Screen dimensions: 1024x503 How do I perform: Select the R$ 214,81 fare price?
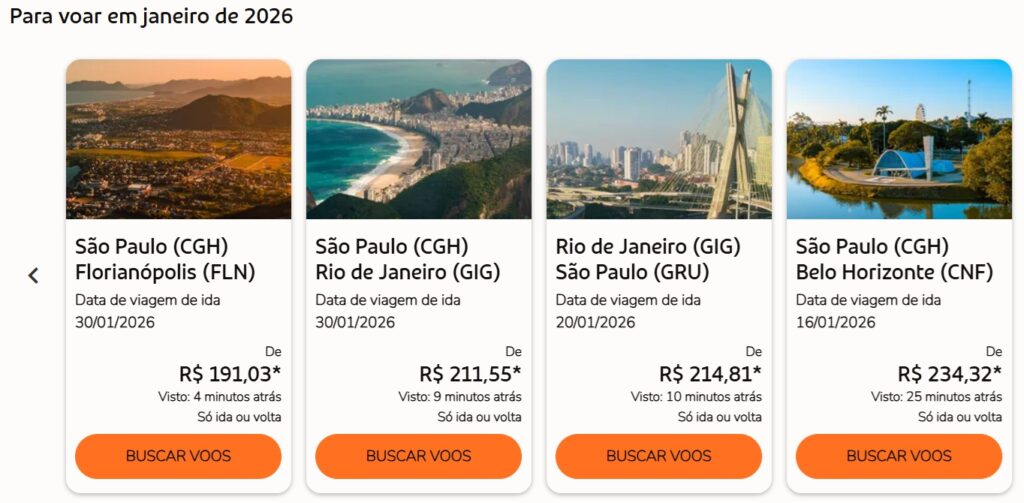click(710, 374)
